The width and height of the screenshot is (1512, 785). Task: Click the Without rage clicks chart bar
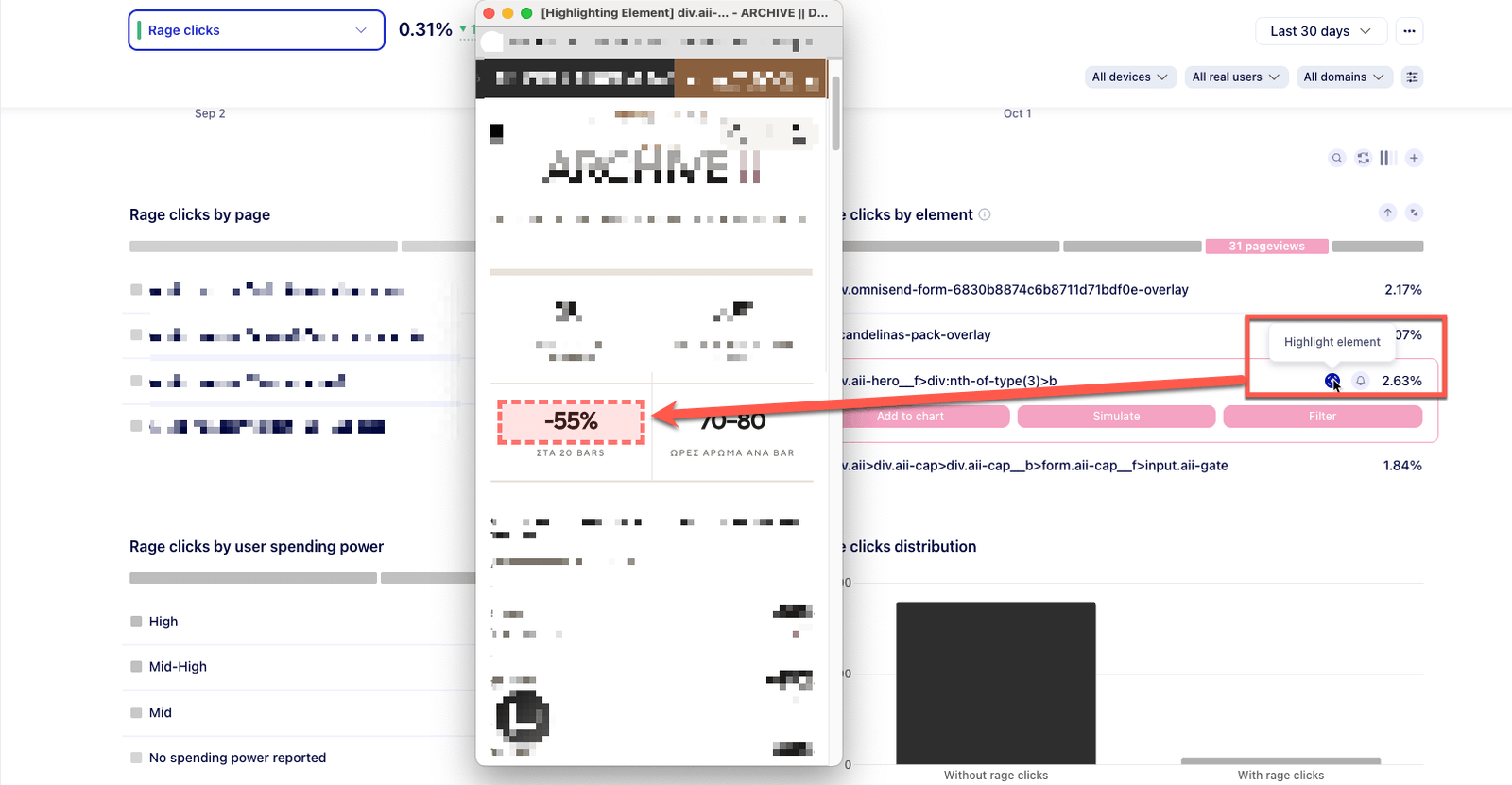point(996,683)
